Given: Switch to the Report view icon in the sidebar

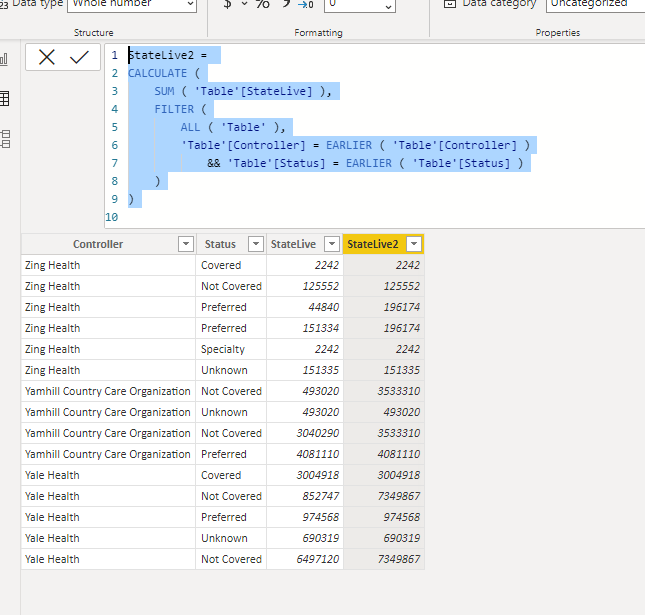Looking at the screenshot, I should click(x=4, y=59).
